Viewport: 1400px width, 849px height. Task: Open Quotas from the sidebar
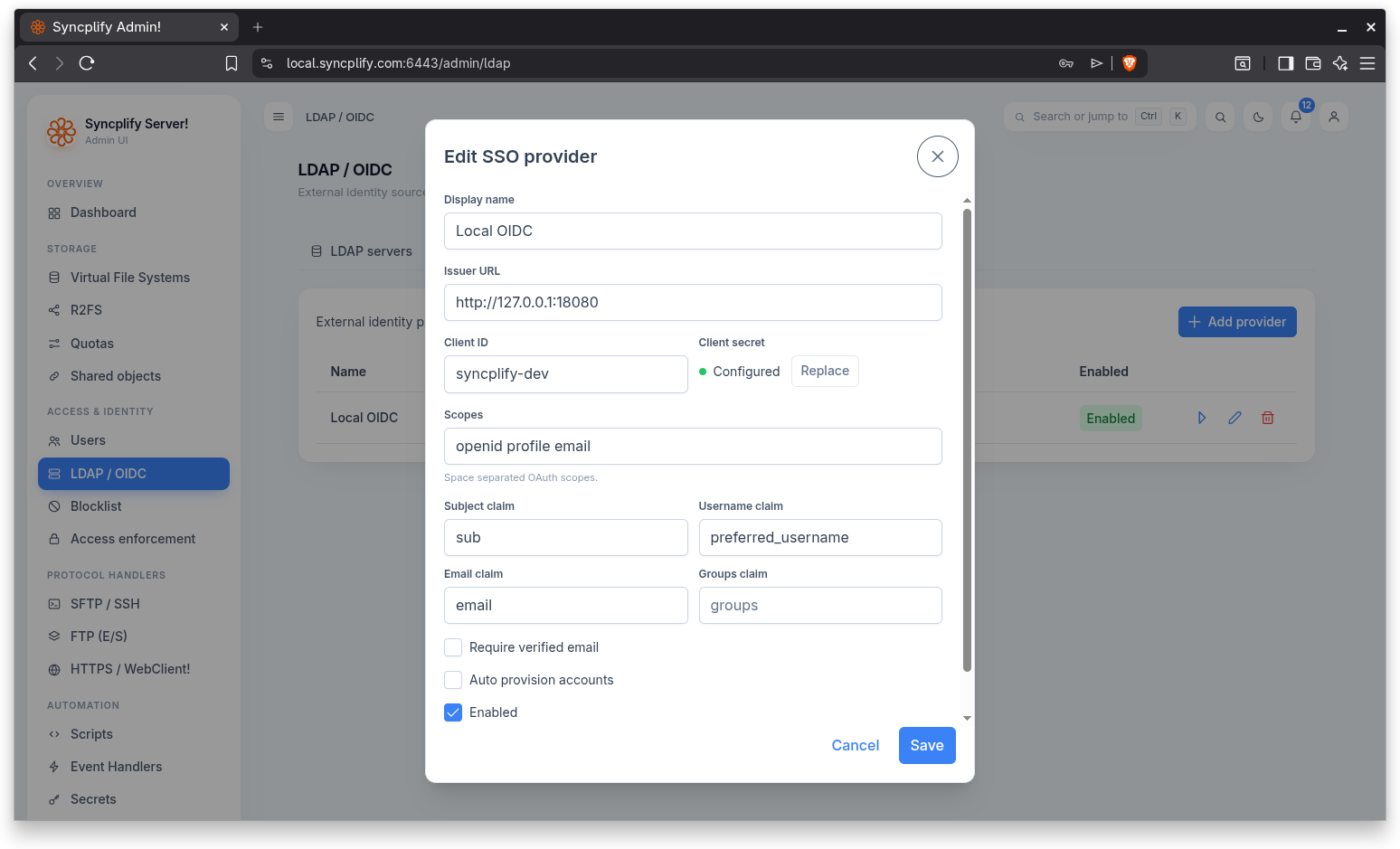coord(134,344)
